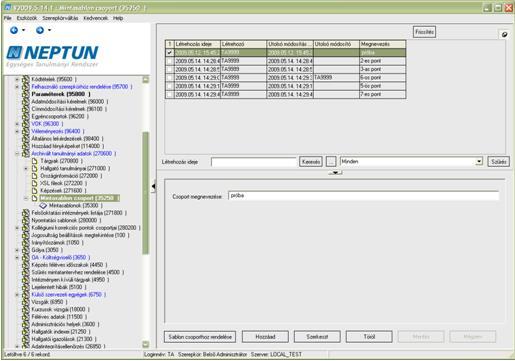The image size is (515, 361).
Task: Open the Help menu
Action: tap(118, 18)
